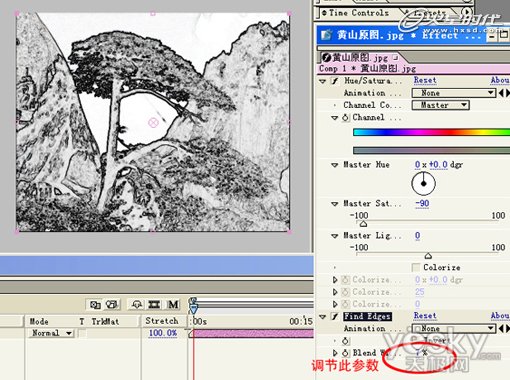Click the small square on 黄山原图.jpg tab
Viewport: 510px width, 380px height.
click(395, 57)
